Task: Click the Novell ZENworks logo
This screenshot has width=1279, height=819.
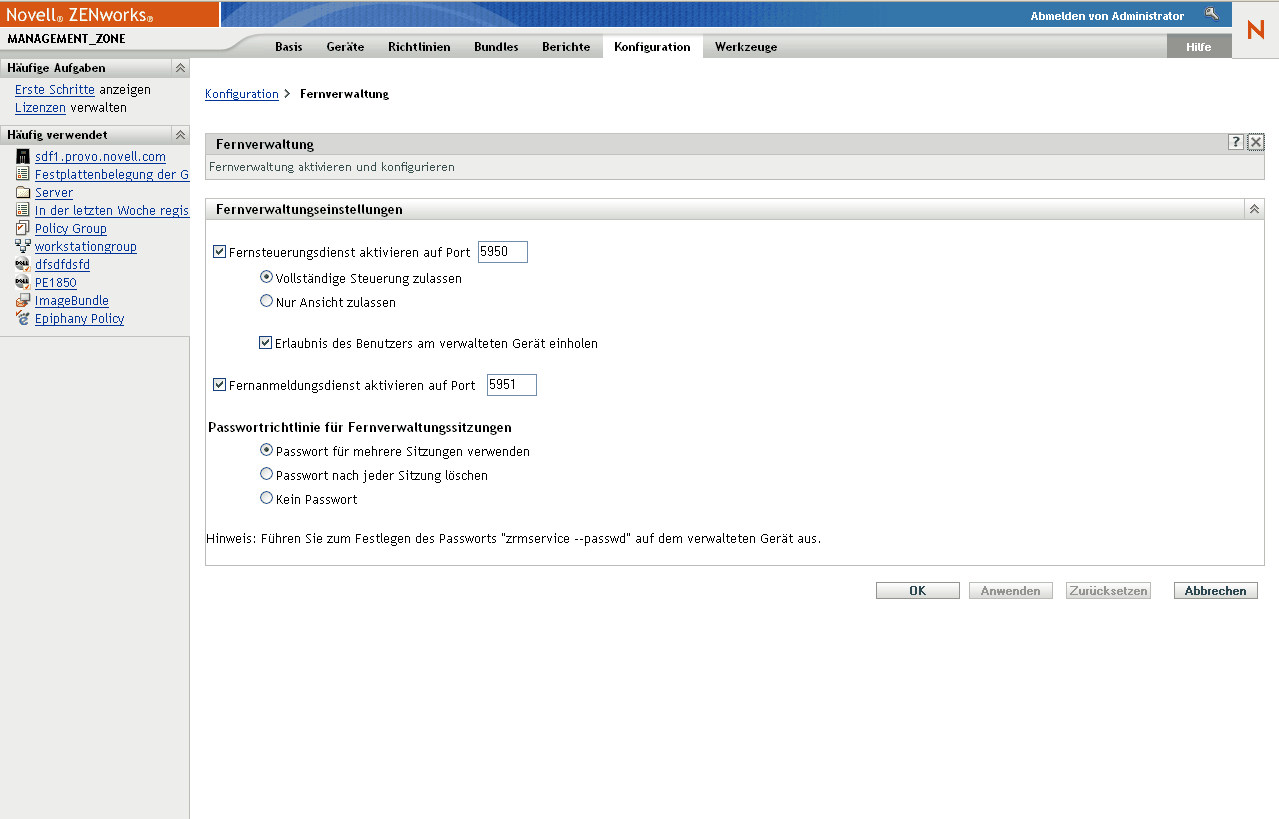Action: click(80, 16)
